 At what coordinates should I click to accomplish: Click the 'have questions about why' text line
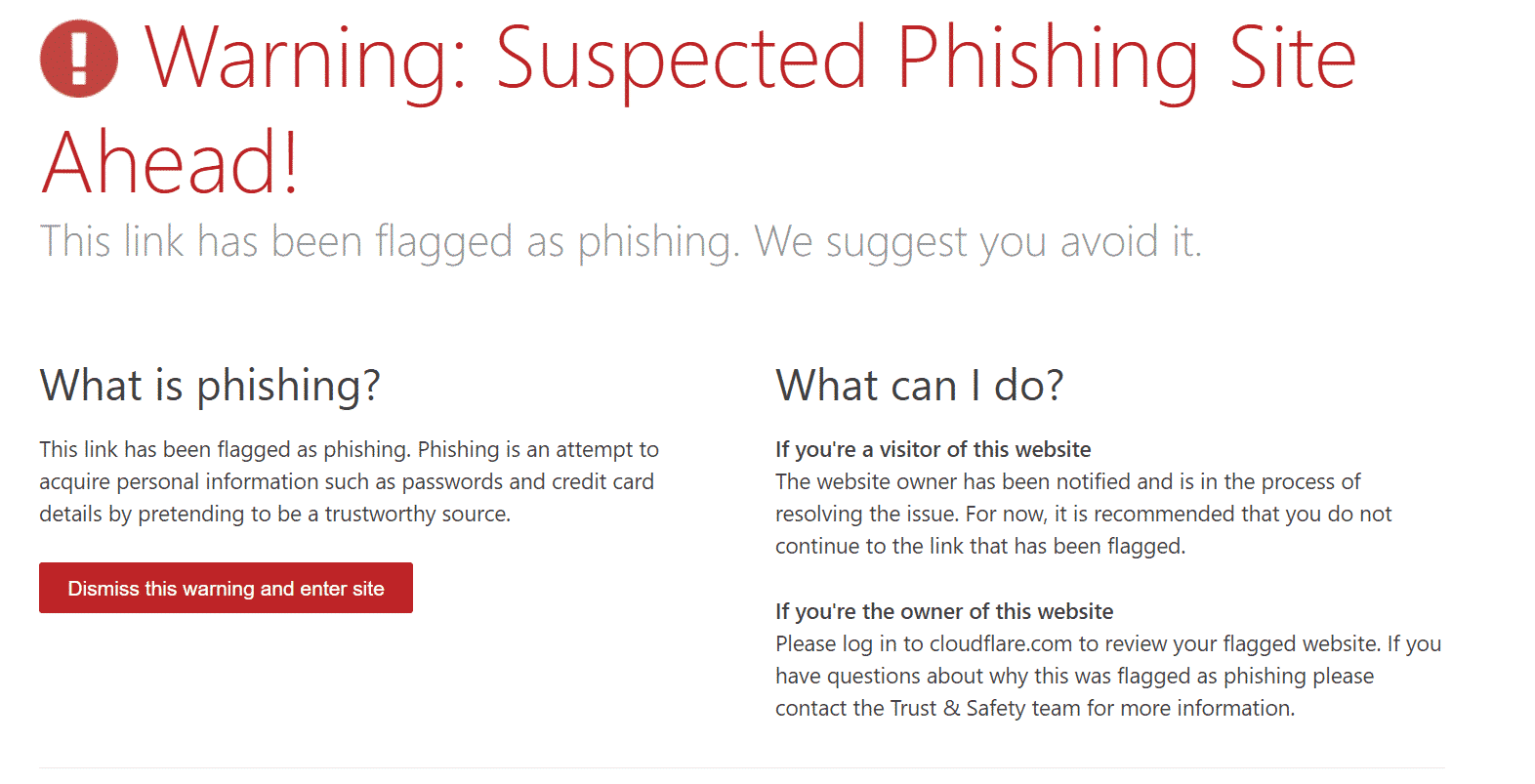click(x=1074, y=677)
